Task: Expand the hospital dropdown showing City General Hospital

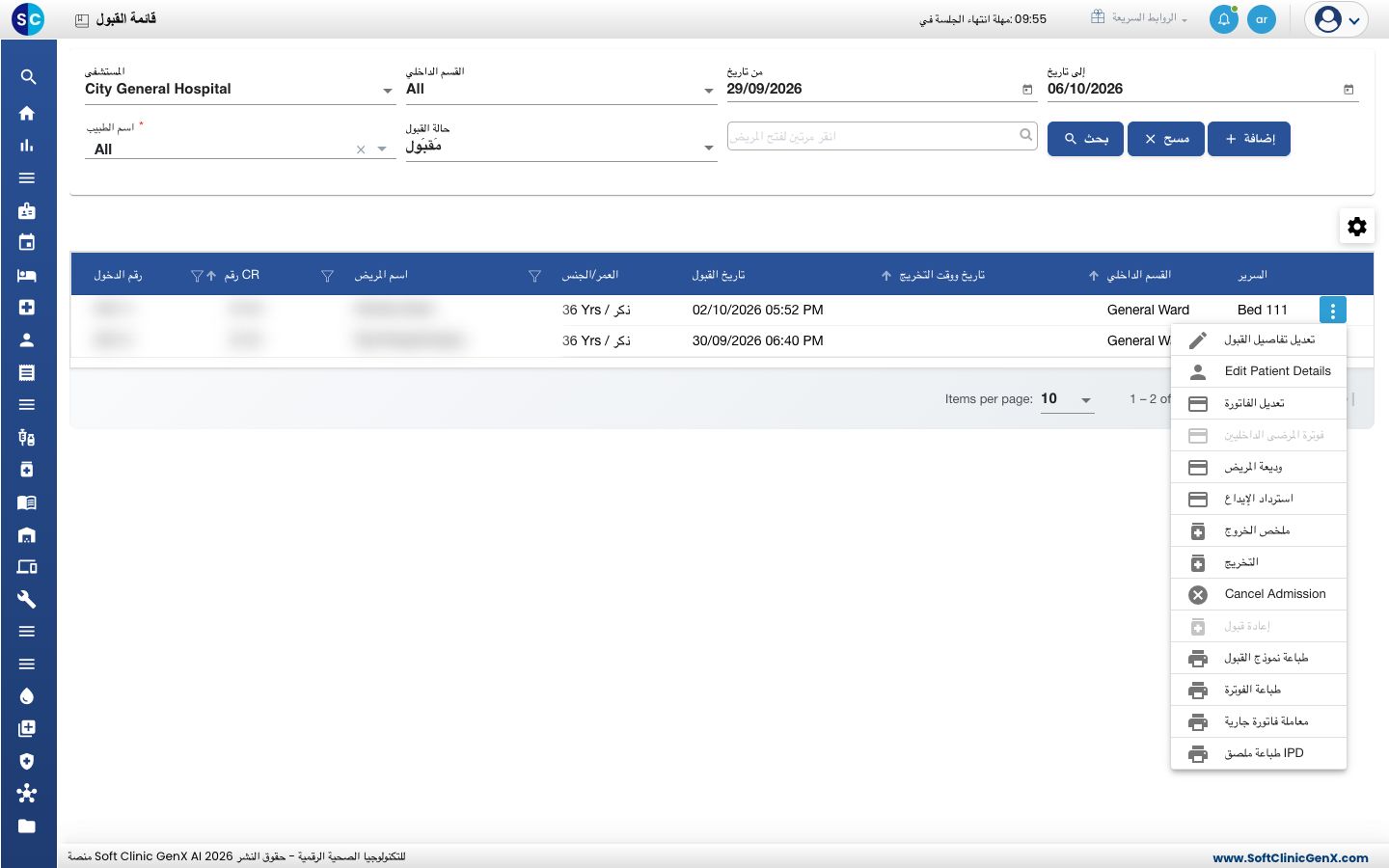Action: (x=388, y=91)
